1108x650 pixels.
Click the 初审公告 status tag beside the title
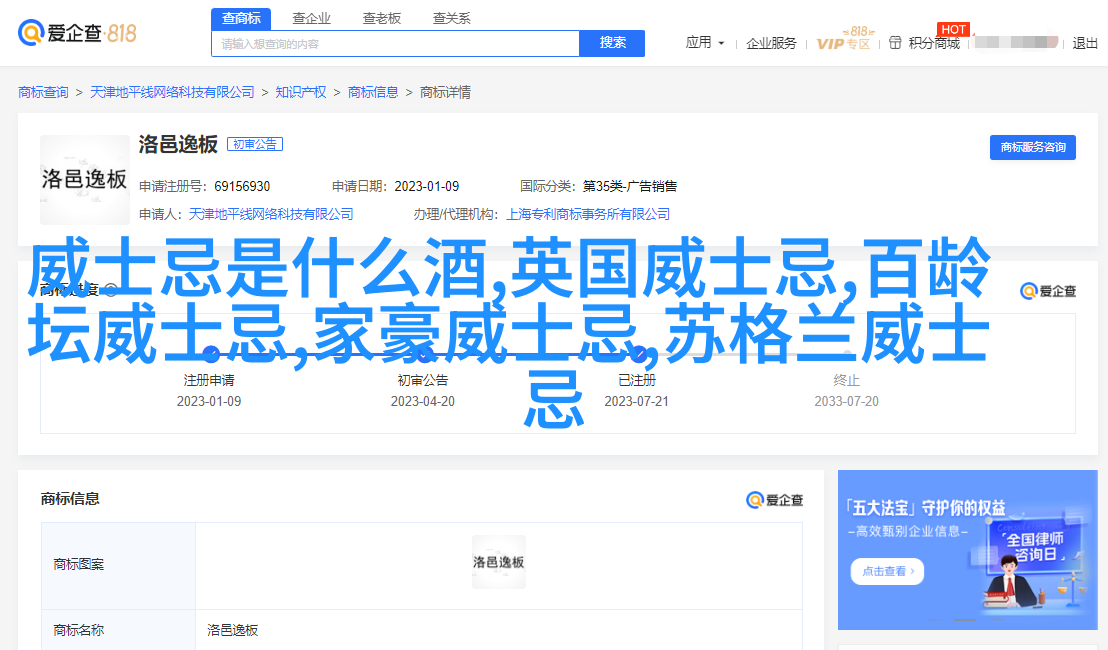[x=255, y=144]
